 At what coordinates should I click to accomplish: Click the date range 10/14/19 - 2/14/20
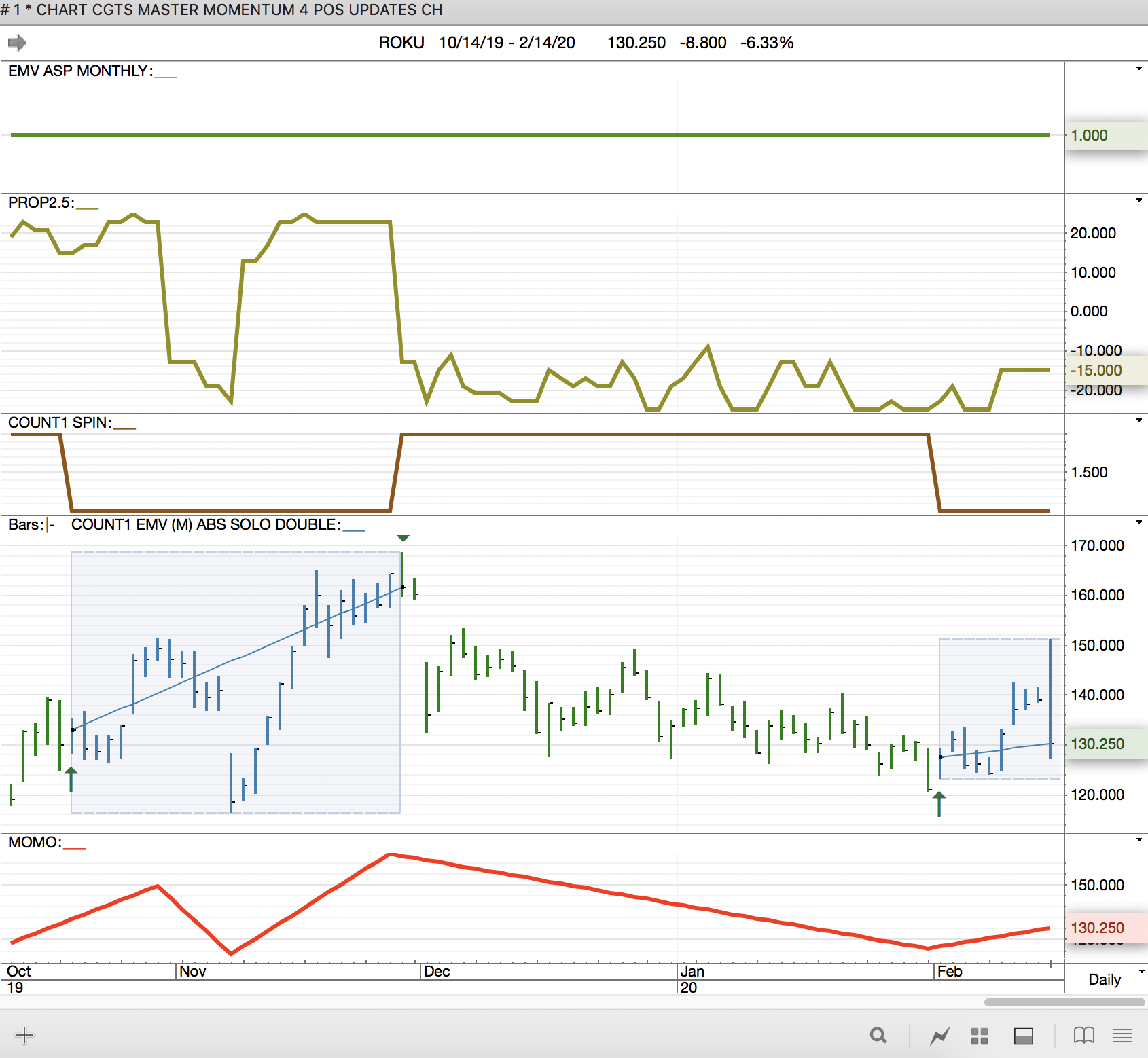click(507, 43)
